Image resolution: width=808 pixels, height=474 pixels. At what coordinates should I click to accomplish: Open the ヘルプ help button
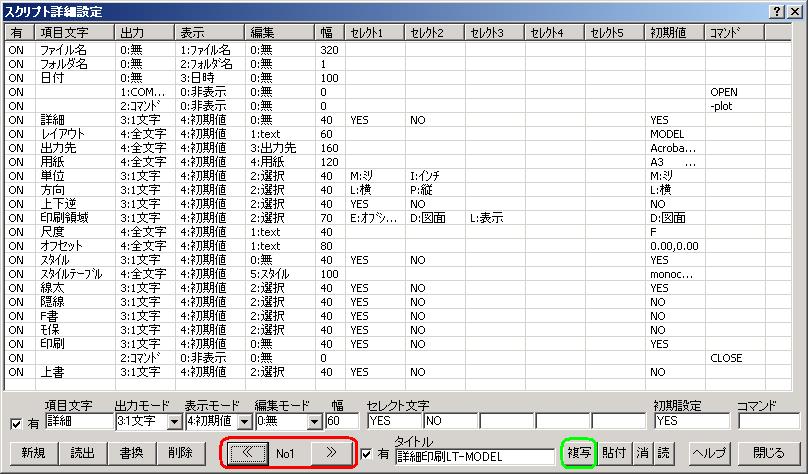[x=709, y=452]
